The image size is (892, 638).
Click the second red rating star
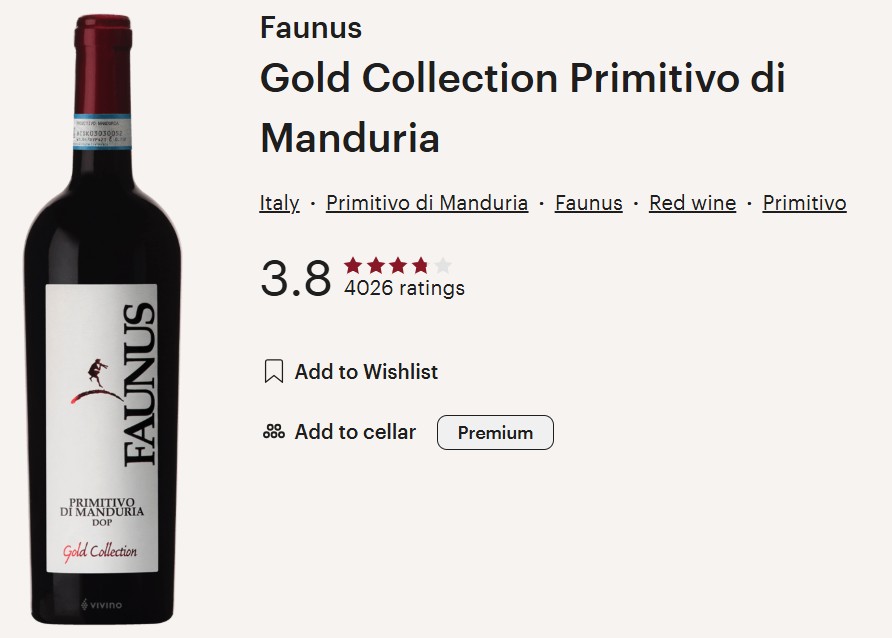coord(375,265)
